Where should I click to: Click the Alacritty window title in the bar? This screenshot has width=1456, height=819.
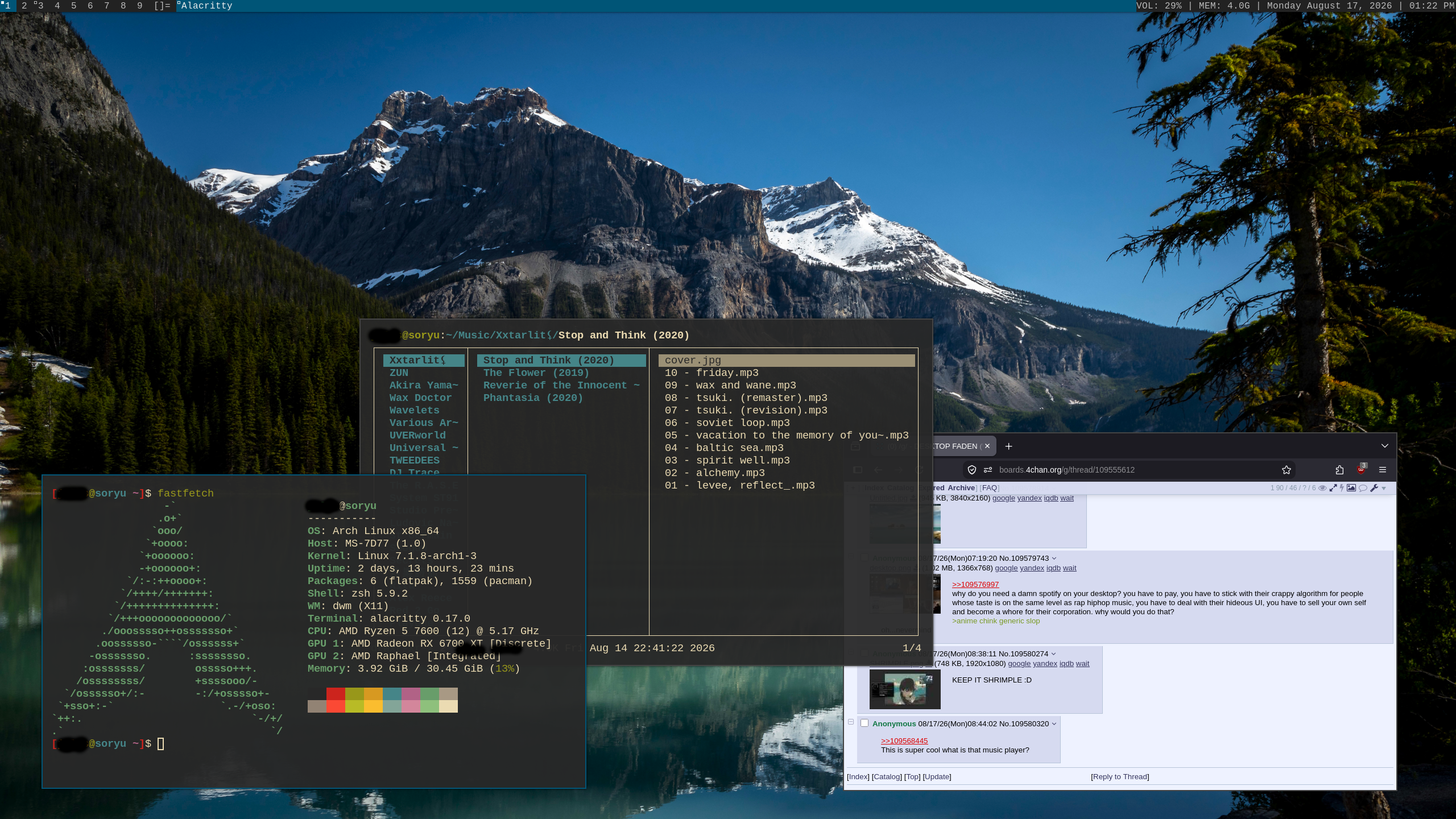coord(206,6)
